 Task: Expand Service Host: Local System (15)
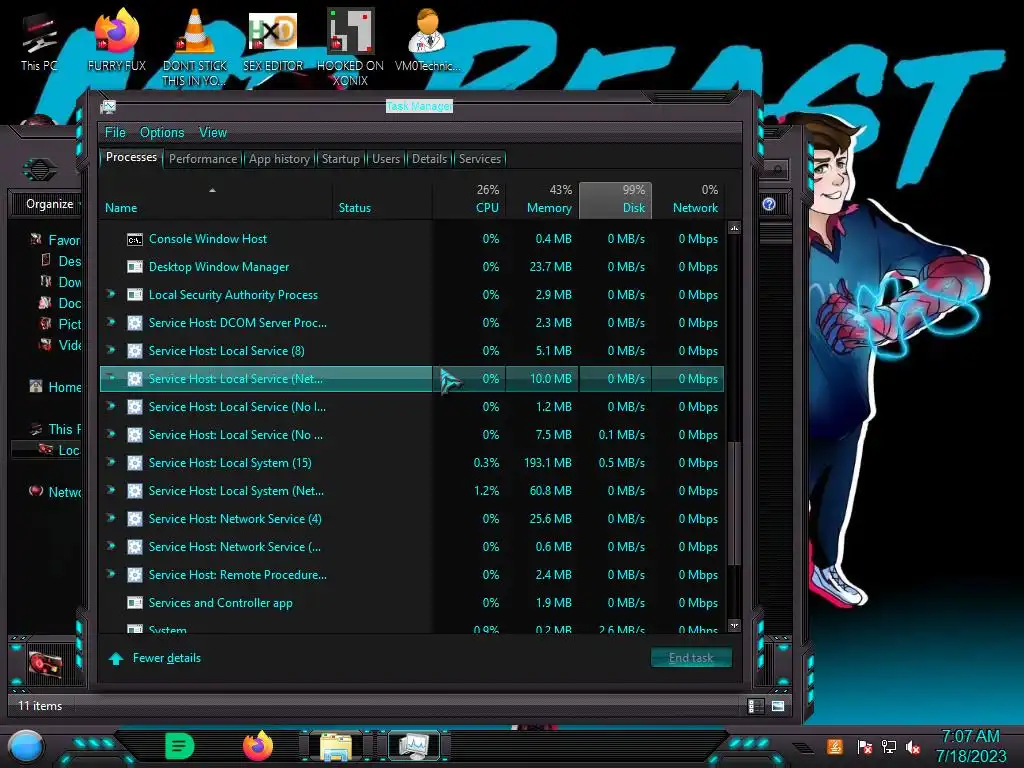pyautogui.click(x=111, y=462)
